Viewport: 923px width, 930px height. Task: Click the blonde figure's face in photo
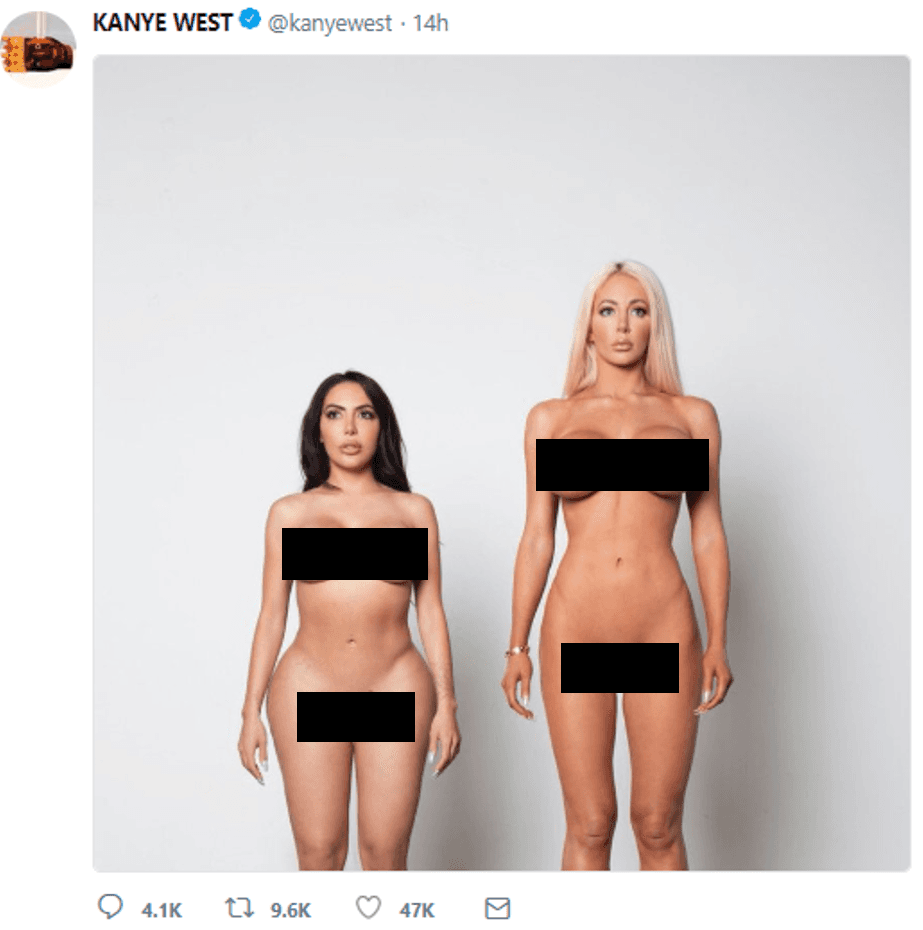click(622, 325)
